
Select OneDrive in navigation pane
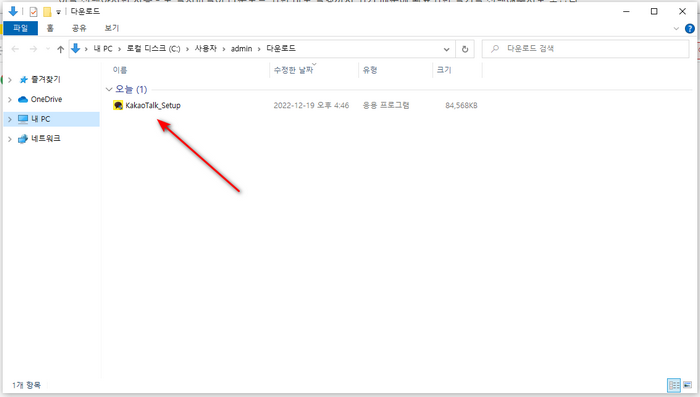click(x=46, y=99)
